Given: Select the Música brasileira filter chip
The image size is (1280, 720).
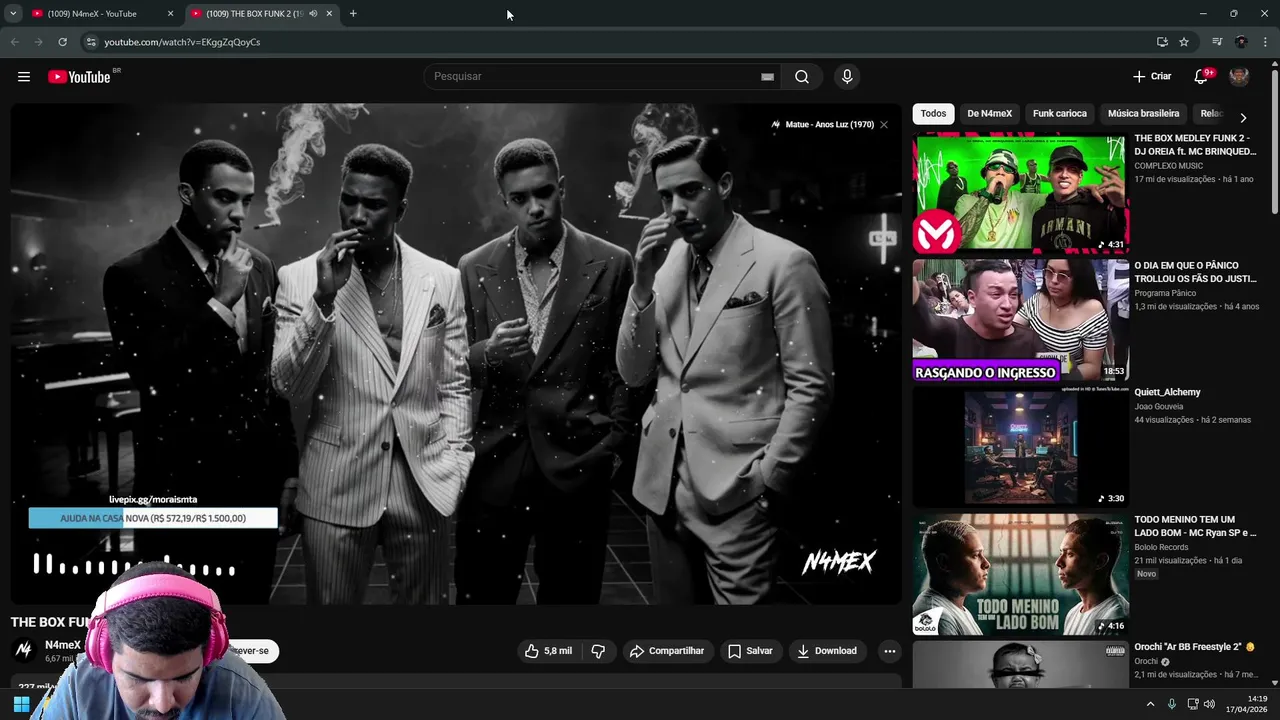Looking at the screenshot, I should [1144, 114].
